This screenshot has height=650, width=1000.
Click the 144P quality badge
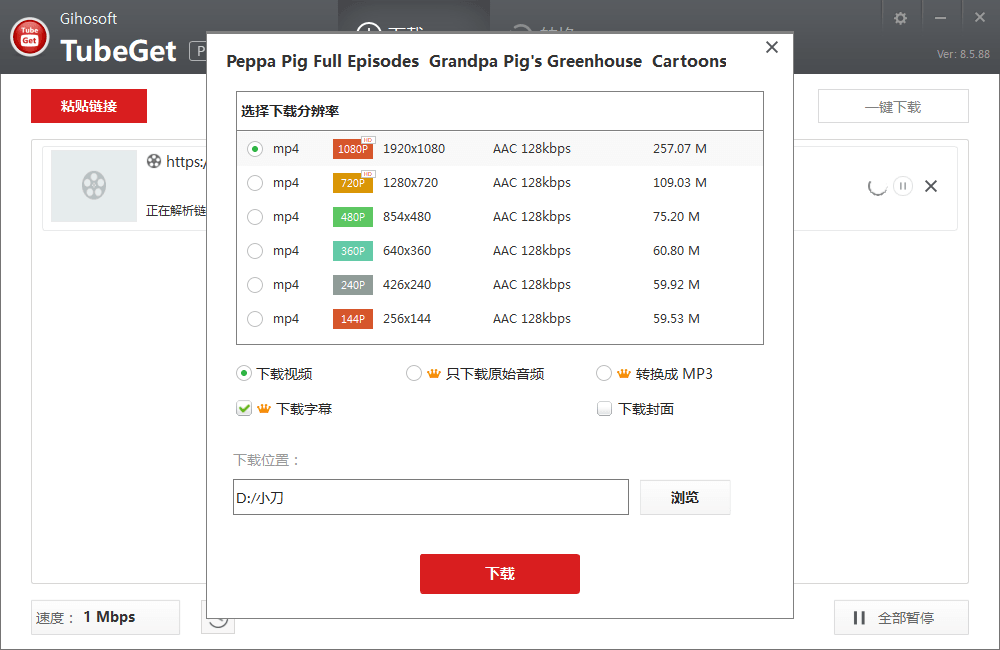[353, 319]
